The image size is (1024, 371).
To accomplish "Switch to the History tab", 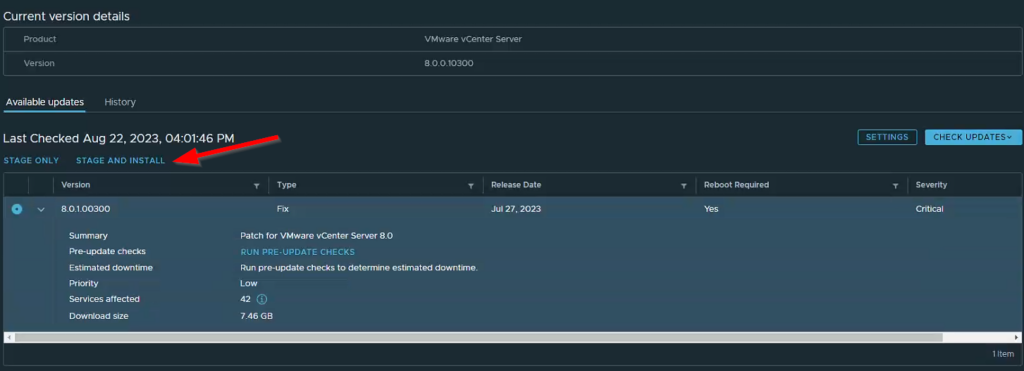I will click(120, 102).
